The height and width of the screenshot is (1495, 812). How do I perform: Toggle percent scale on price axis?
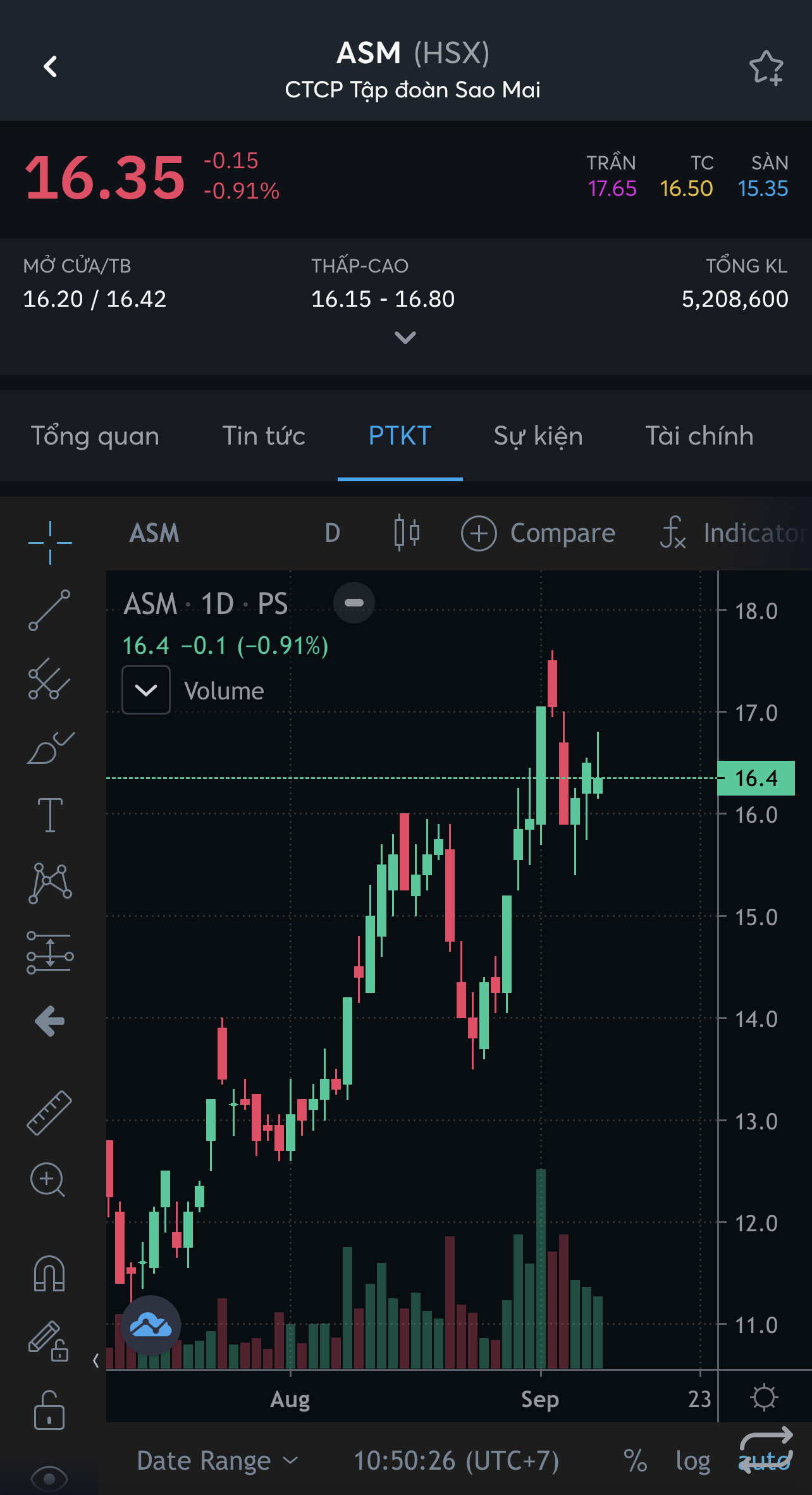click(x=635, y=1461)
